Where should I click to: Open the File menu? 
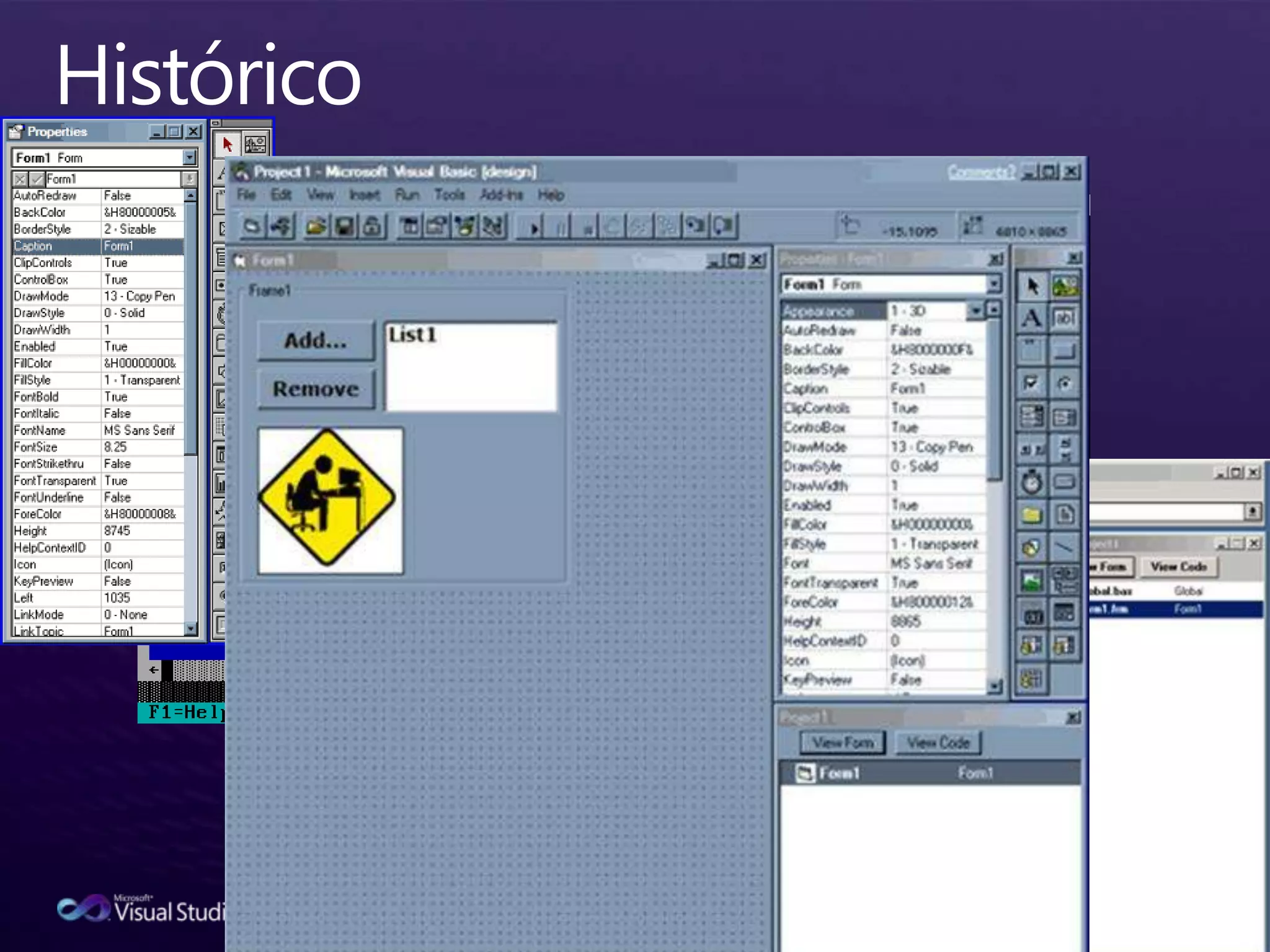point(246,195)
